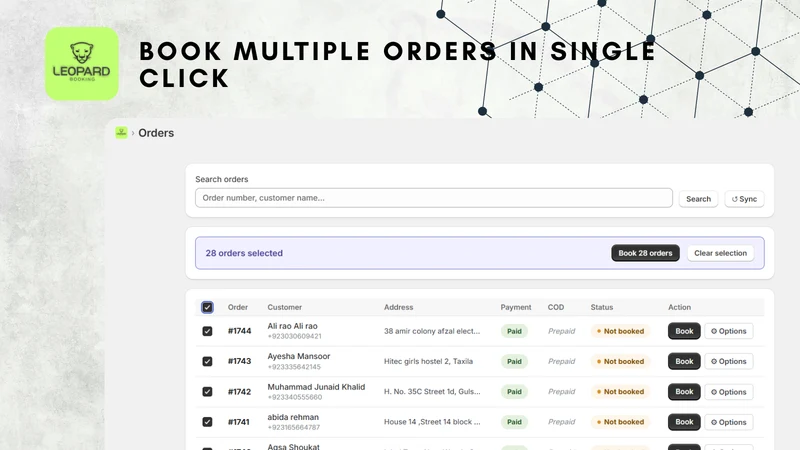Click the Address column header
The height and width of the screenshot is (450, 800).
click(398, 307)
